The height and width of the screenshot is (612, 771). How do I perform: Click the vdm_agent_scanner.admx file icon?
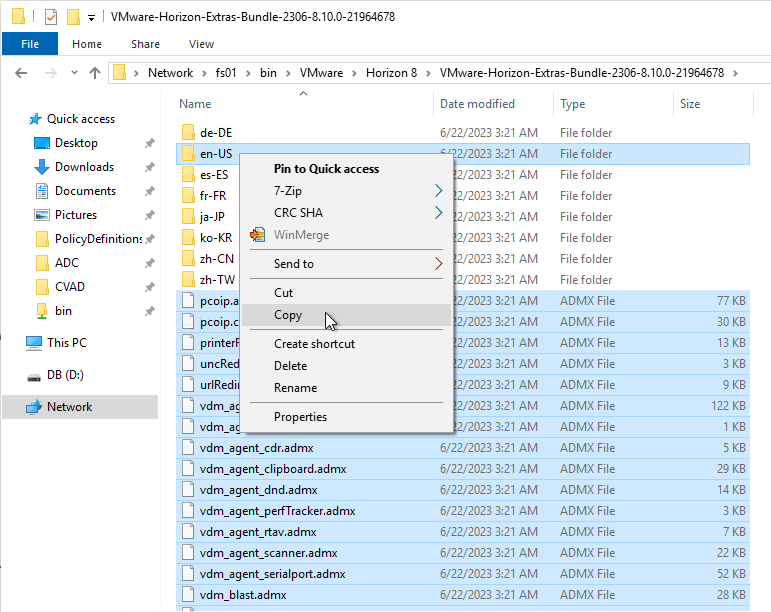188,553
